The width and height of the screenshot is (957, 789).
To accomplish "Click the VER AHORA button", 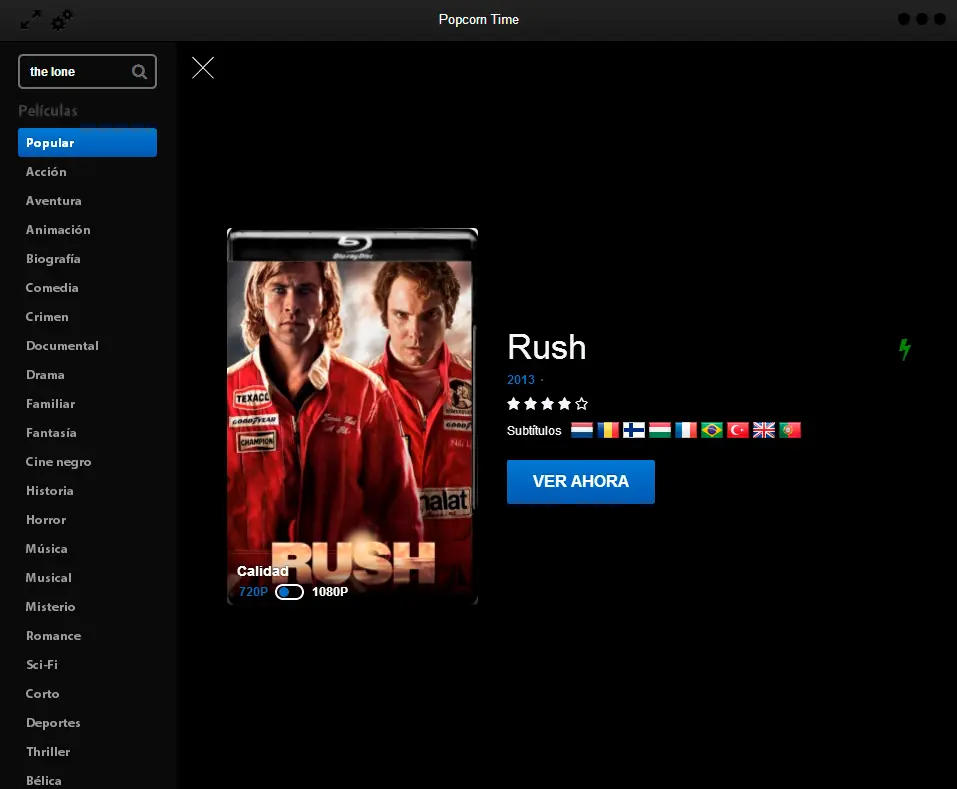I will point(580,481).
